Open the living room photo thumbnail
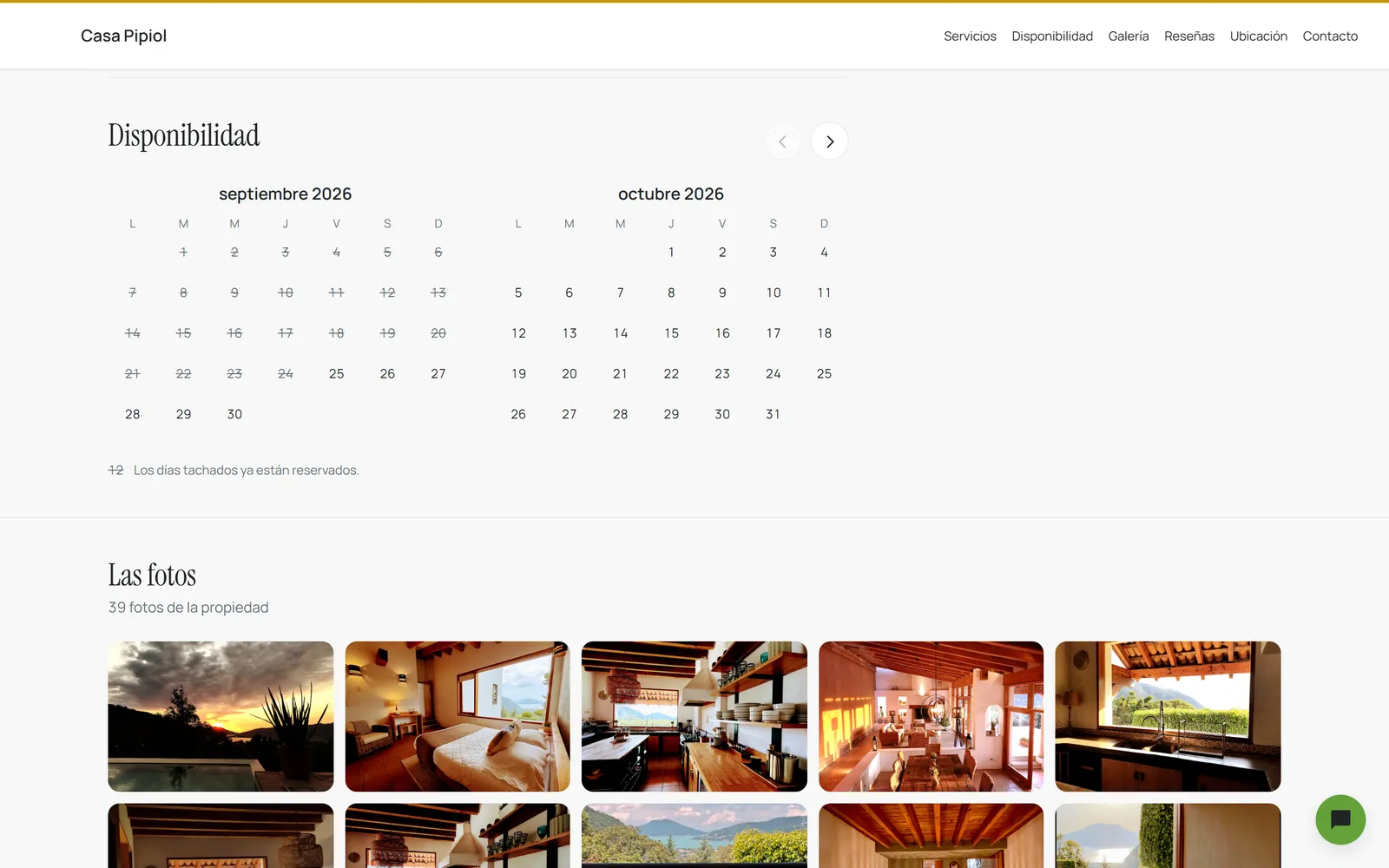Screen dimensions: 1389x868 click(931, 716)
